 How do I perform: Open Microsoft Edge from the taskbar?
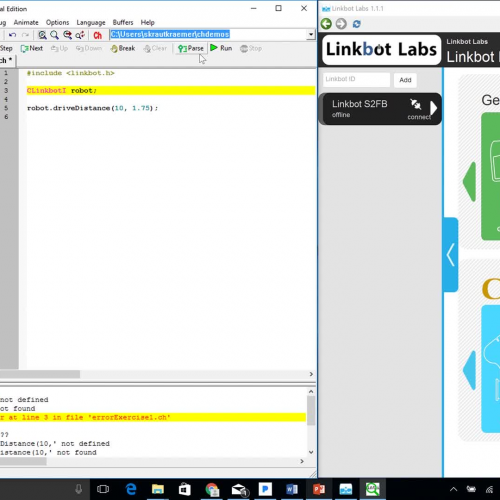(131, 489)
